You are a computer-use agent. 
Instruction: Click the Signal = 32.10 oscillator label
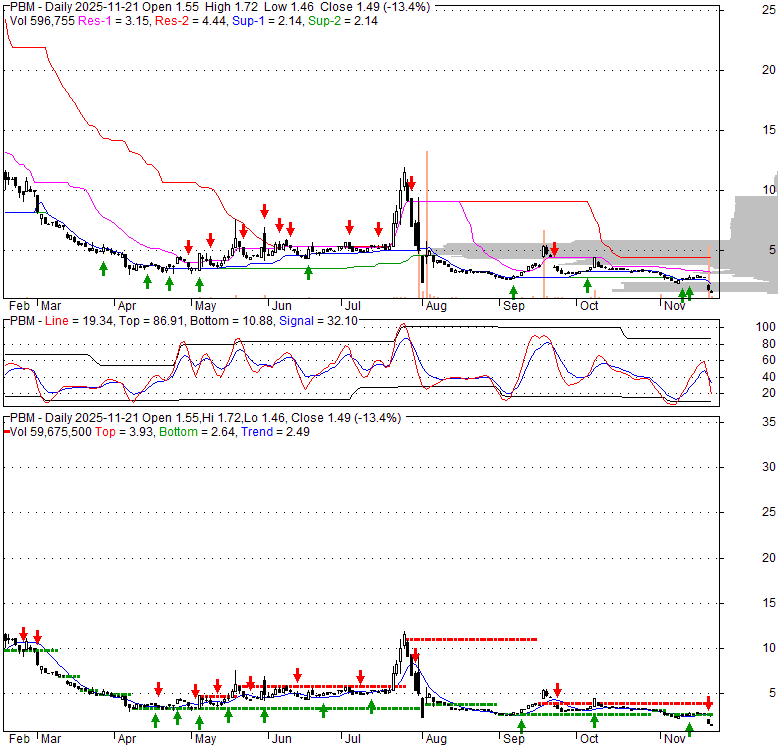coord(318,321)
